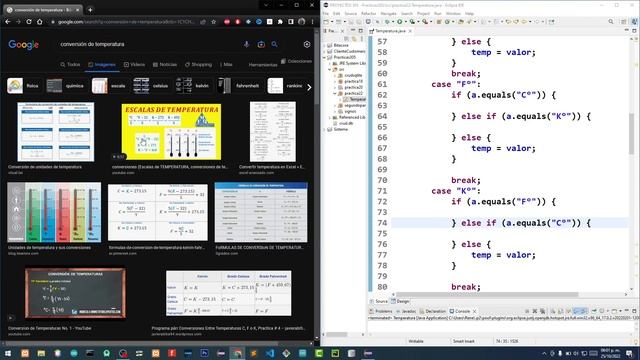Open Eclipse File menu

[325, 14]
